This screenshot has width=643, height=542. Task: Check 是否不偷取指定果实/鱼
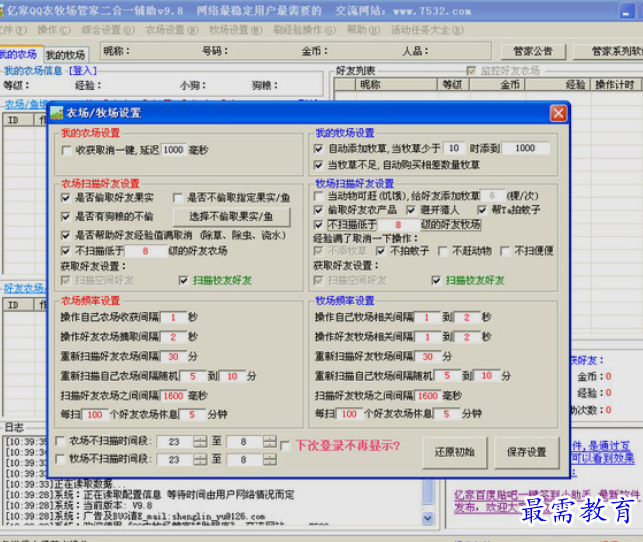click(178, 198)
